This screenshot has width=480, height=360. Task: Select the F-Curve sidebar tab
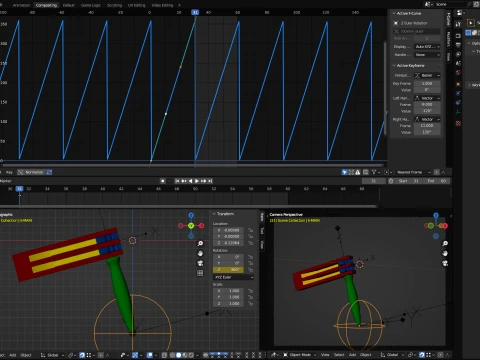pyautogui.click(x=449, y=19)
